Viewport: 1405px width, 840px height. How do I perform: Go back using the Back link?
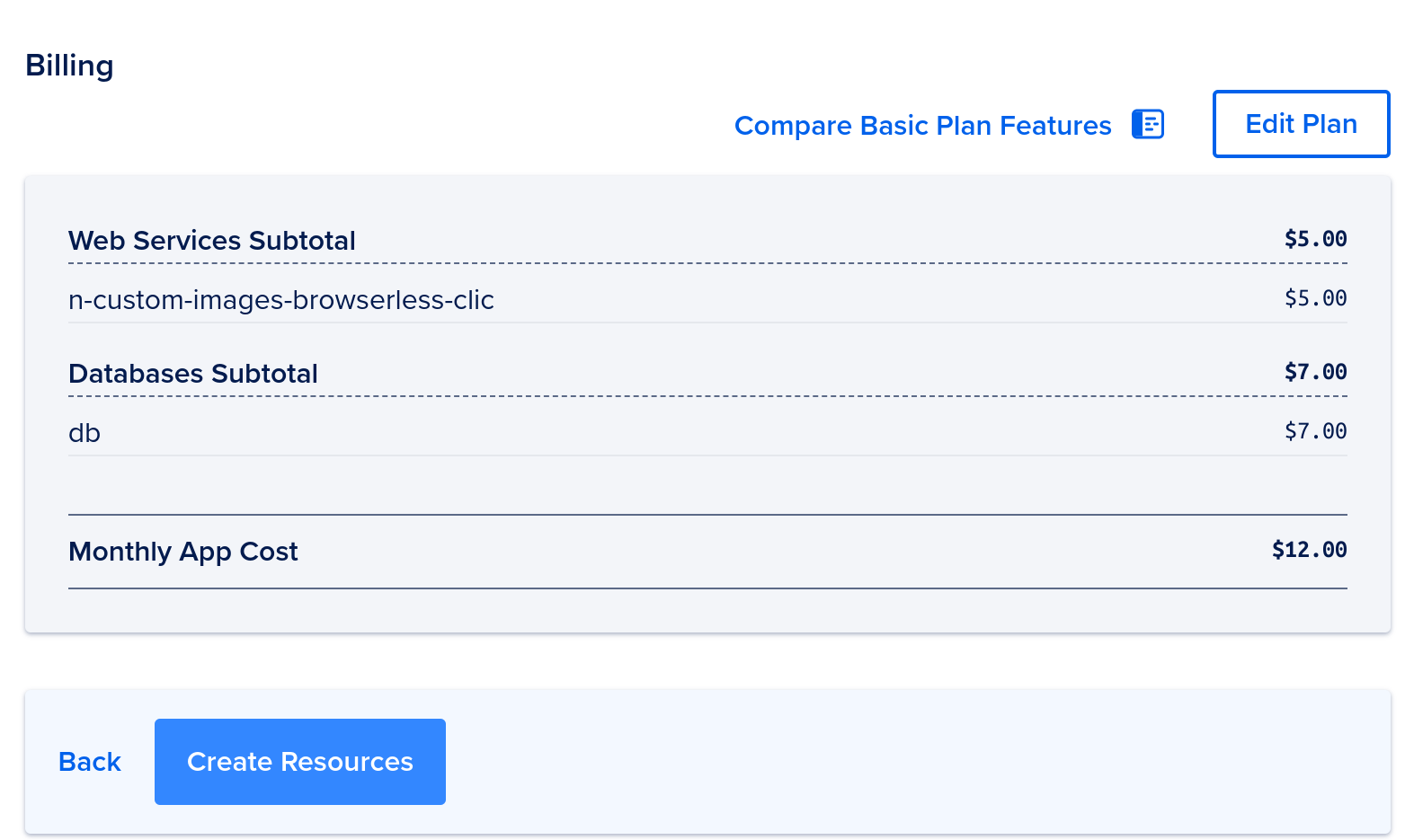pyautogui.click(x=90, y=762)
